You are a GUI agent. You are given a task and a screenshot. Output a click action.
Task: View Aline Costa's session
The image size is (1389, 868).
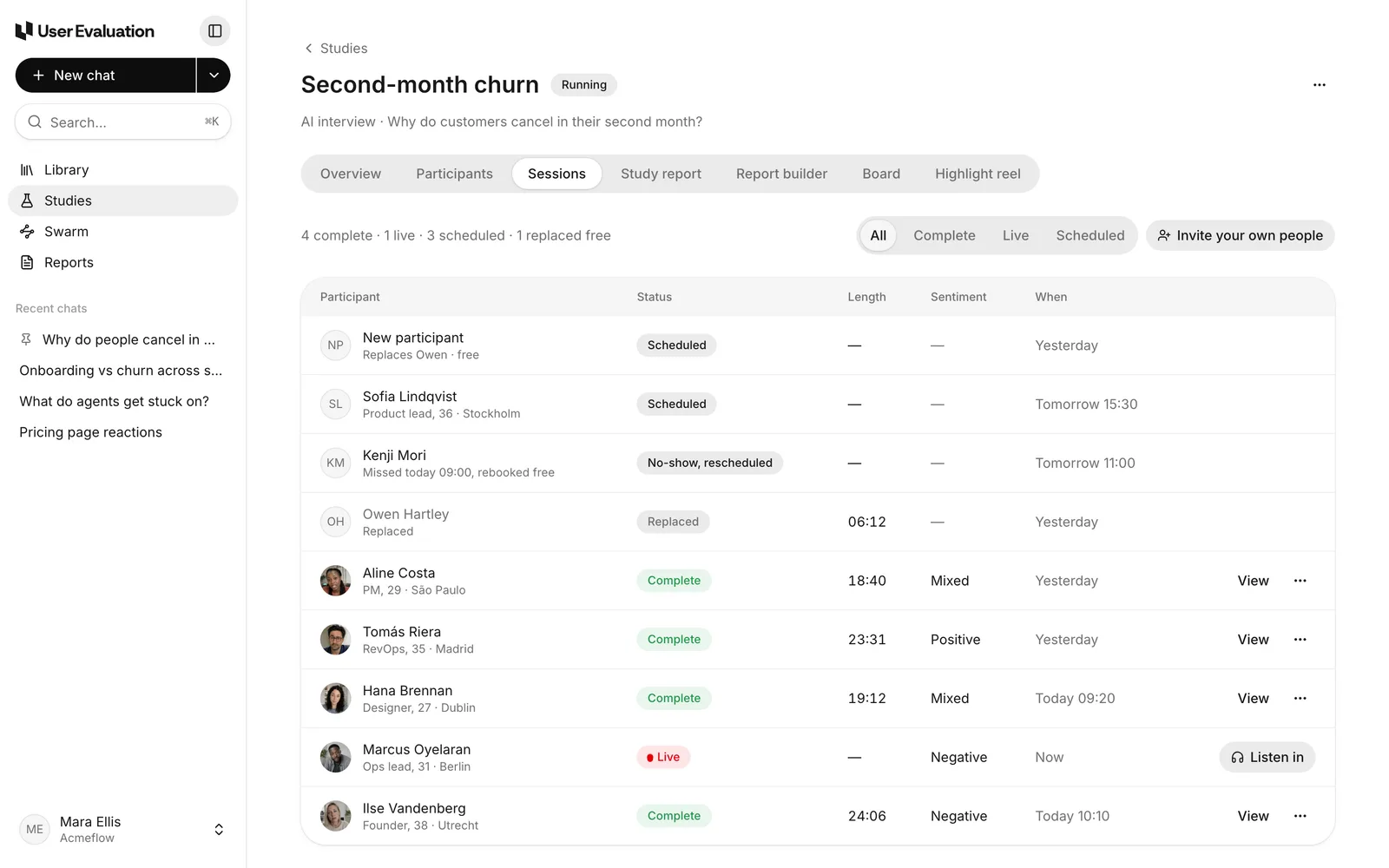1253,581
